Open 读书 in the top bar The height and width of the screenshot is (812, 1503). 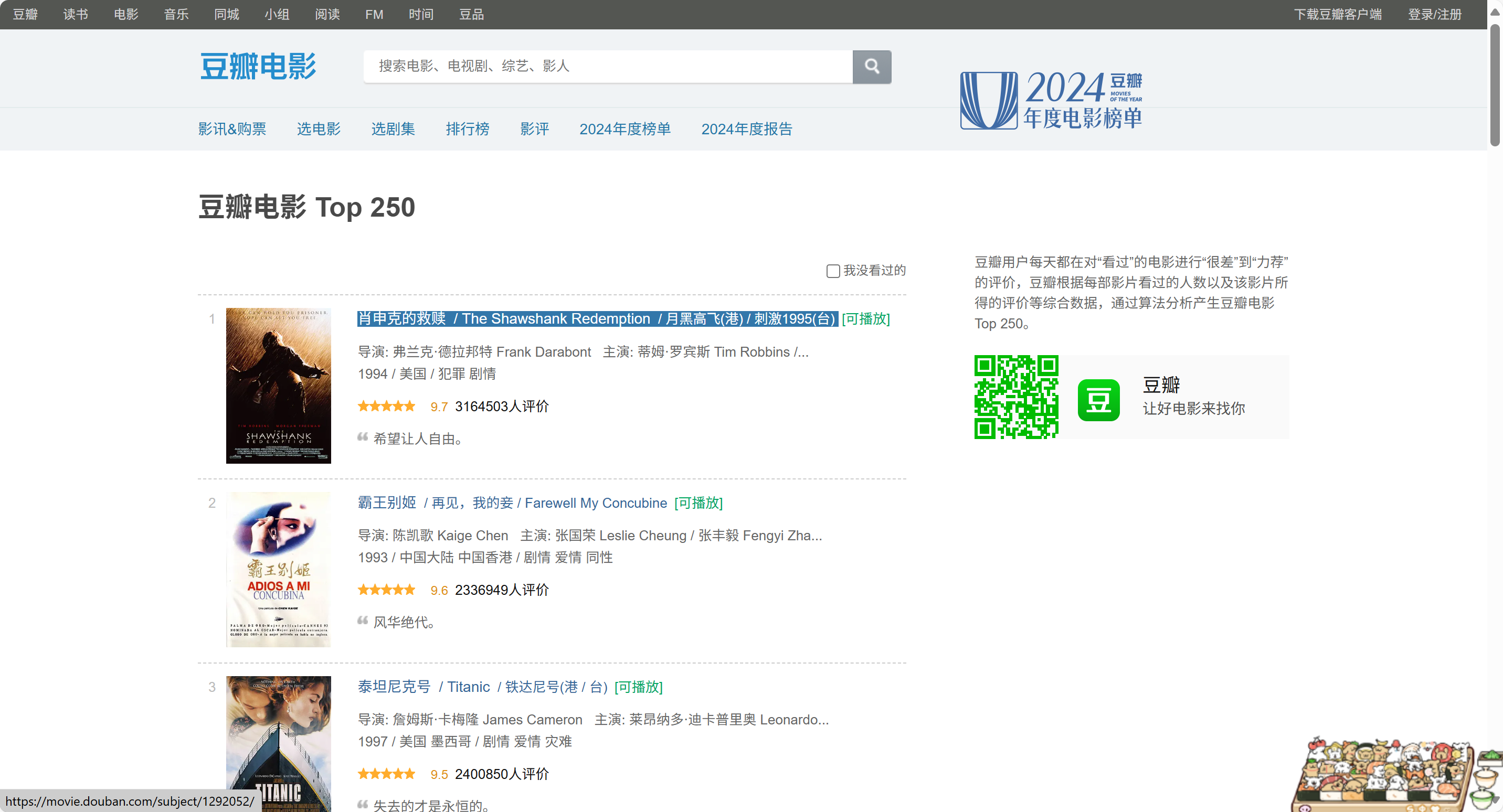[x=75, y=14]
